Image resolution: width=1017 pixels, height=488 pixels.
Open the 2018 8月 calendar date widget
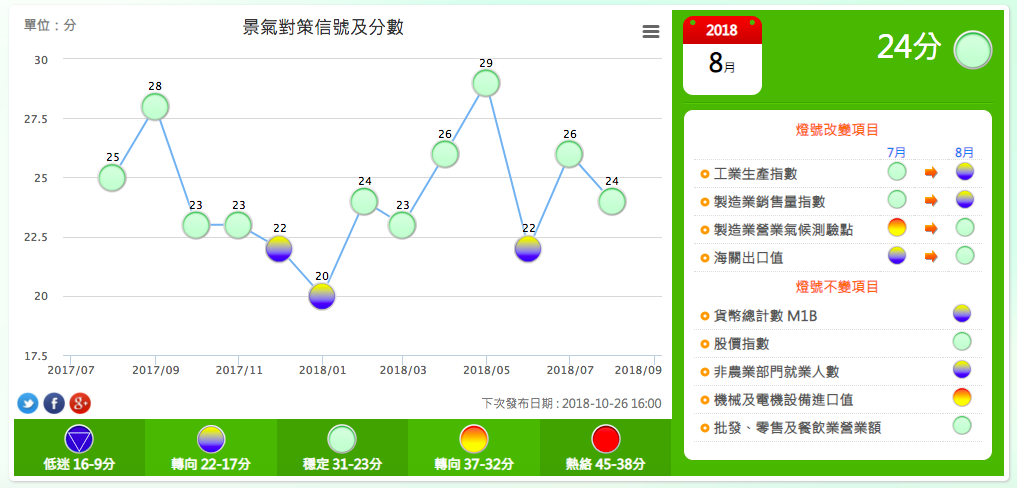[722, 56]
